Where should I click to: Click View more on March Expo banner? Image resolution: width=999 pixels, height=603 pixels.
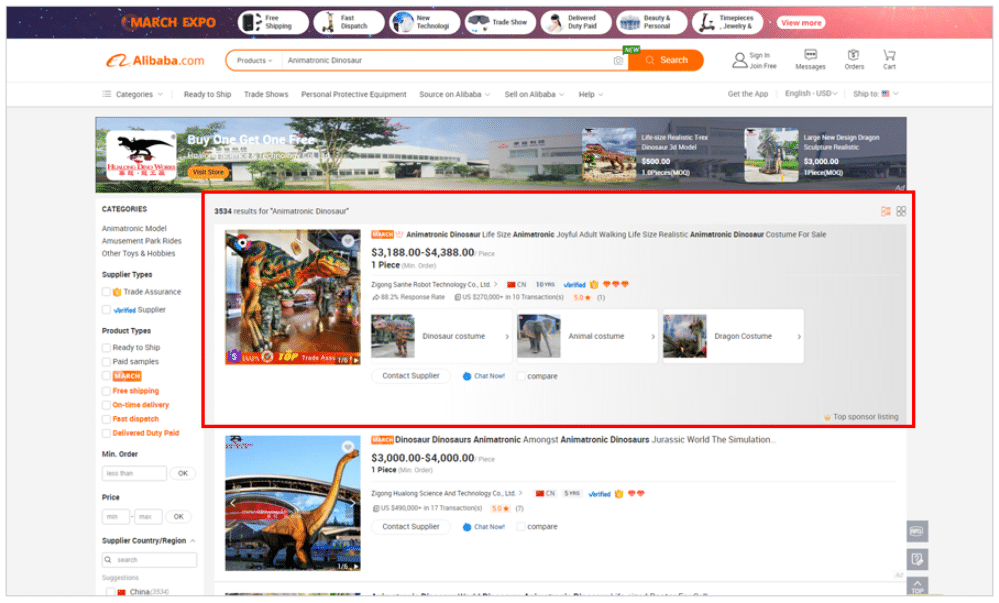point(801,22)
